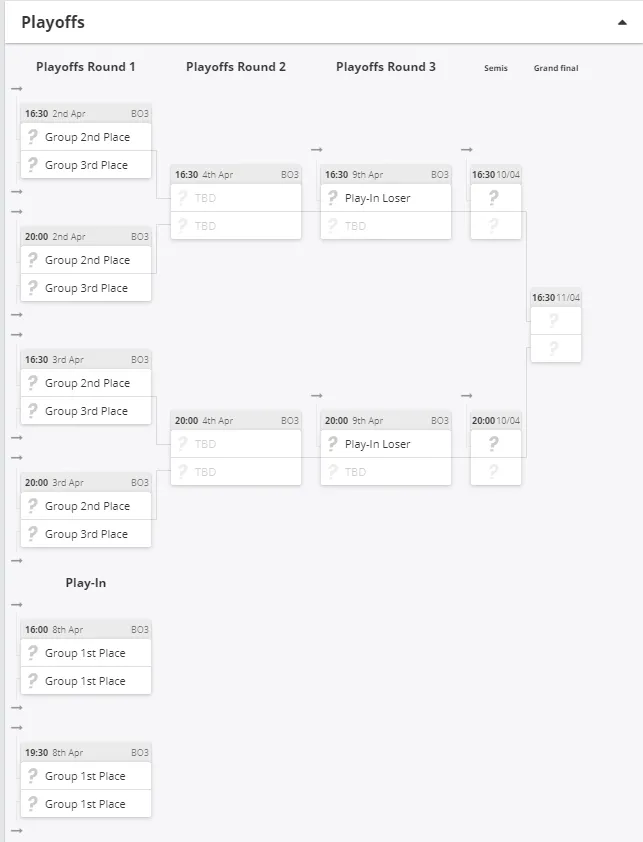The image size is (643, 842).
Task: Select Group 2nd Place in the 20:00 3rd Apr match
Action: 86,506
